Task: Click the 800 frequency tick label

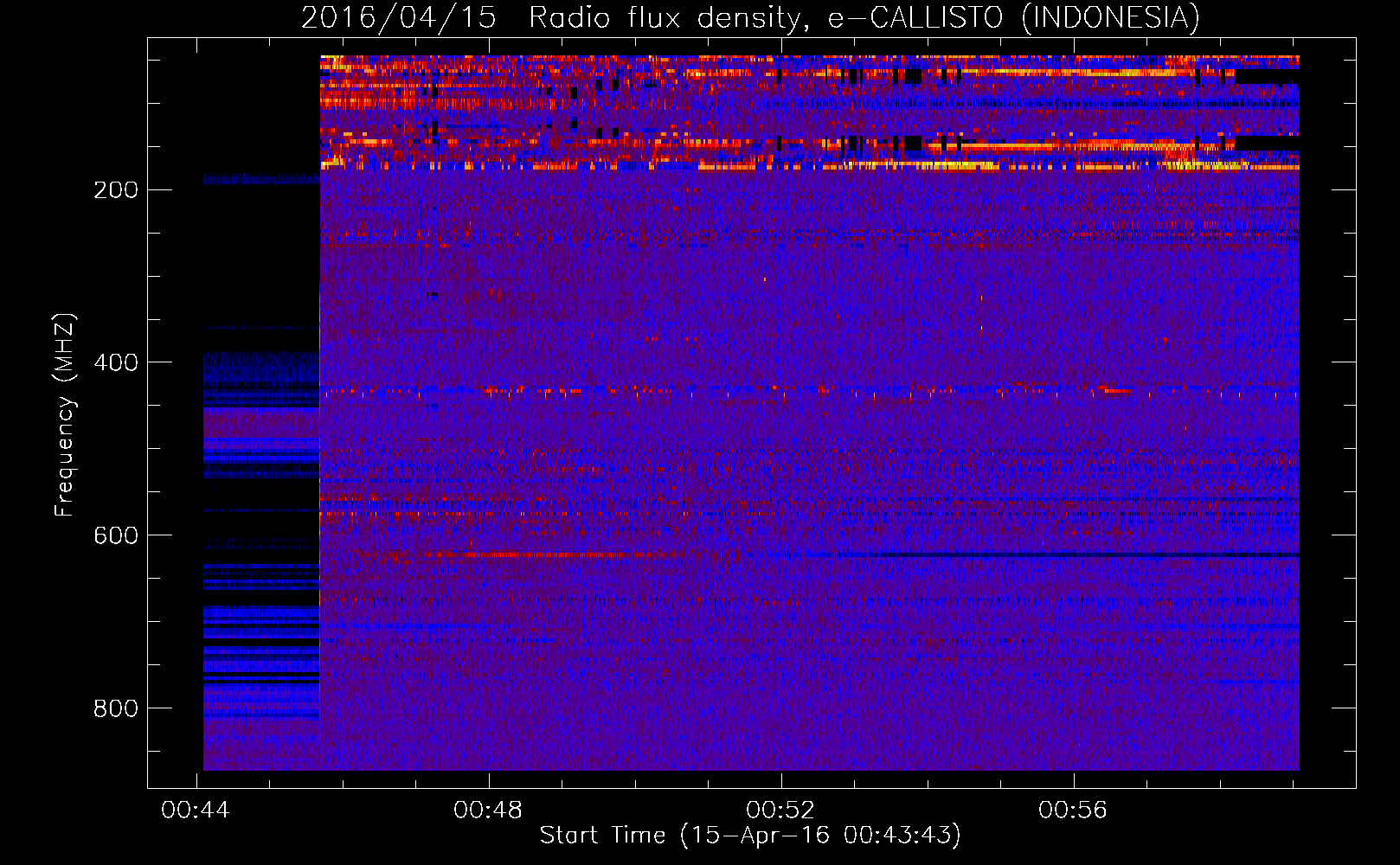Action: [x=115, y=708]
